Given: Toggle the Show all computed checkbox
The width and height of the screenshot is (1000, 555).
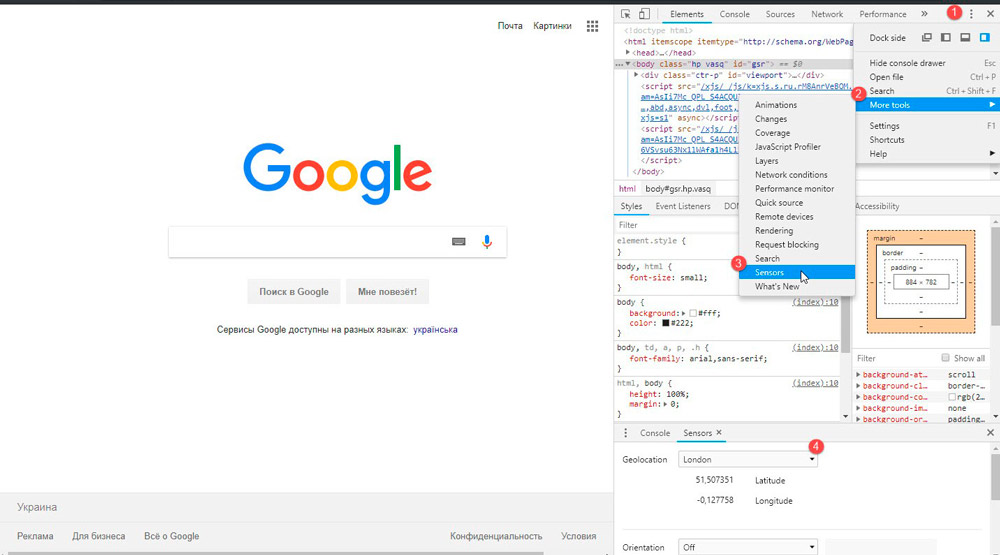Looking at the screenshot, I should pos(945,358).
